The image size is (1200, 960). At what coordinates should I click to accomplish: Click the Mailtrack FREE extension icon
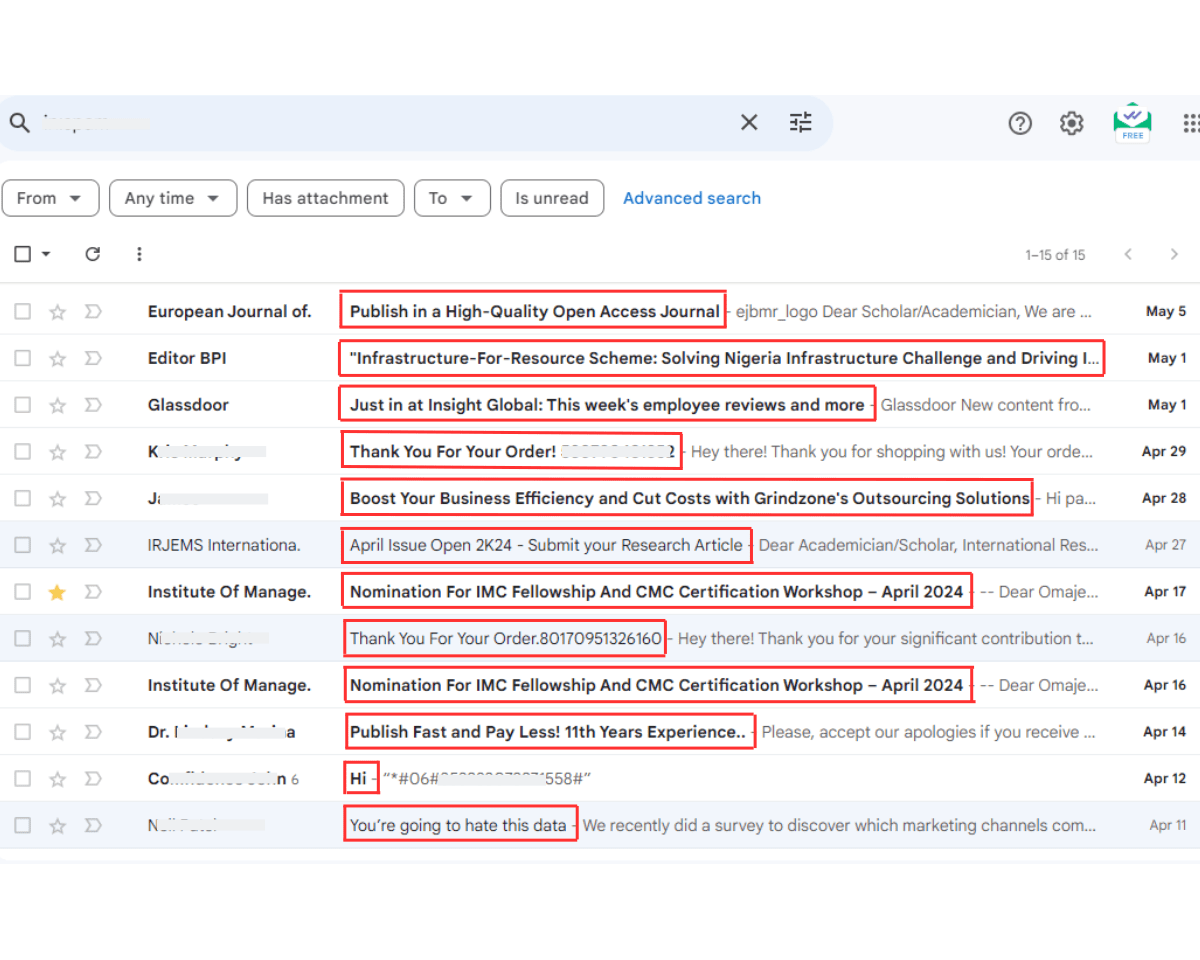pos(1132,122)
